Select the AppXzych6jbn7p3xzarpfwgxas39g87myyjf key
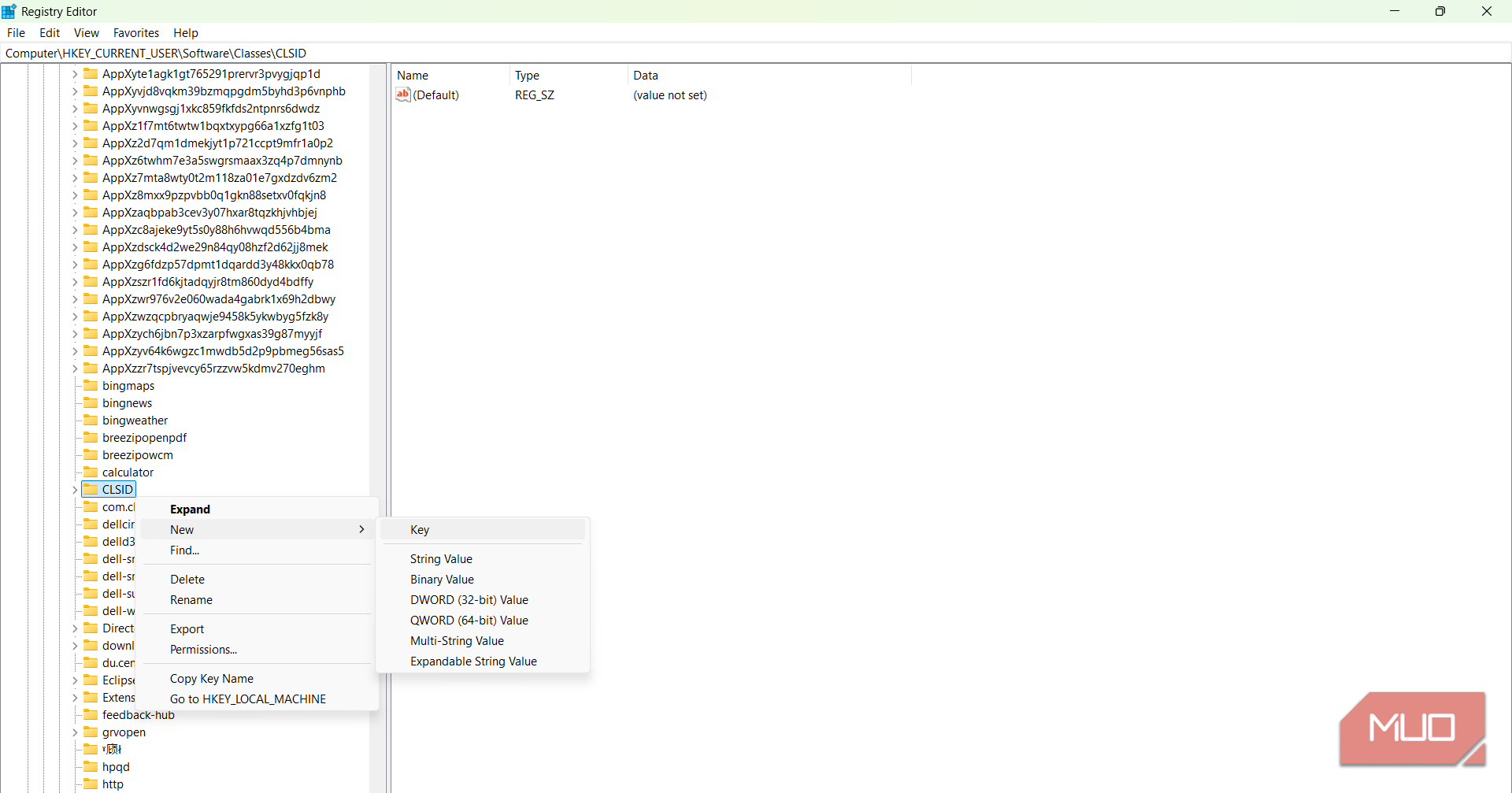1512x793 pixels. tap(213, 334)
